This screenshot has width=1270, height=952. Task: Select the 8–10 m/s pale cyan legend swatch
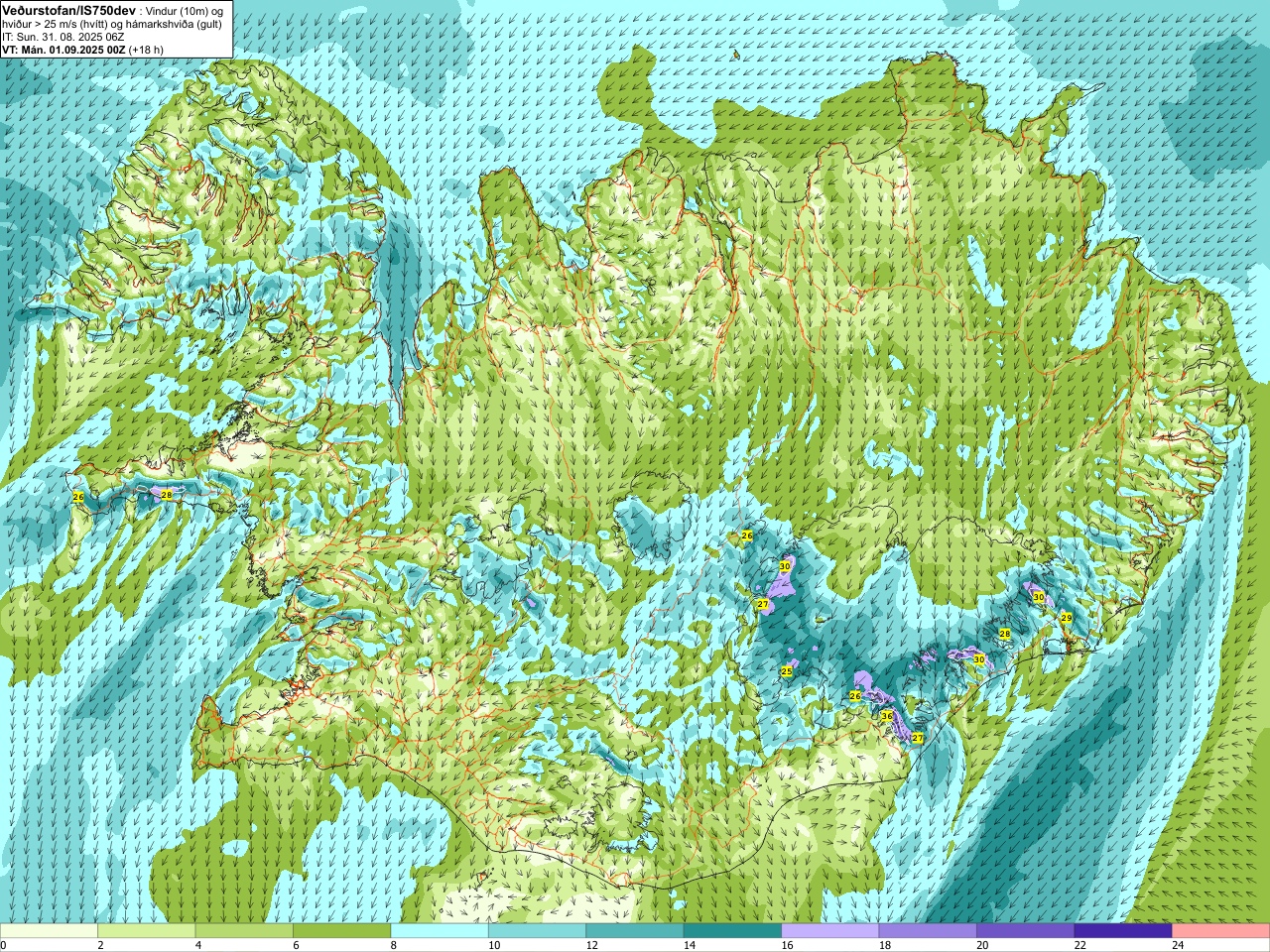point(440,931)
